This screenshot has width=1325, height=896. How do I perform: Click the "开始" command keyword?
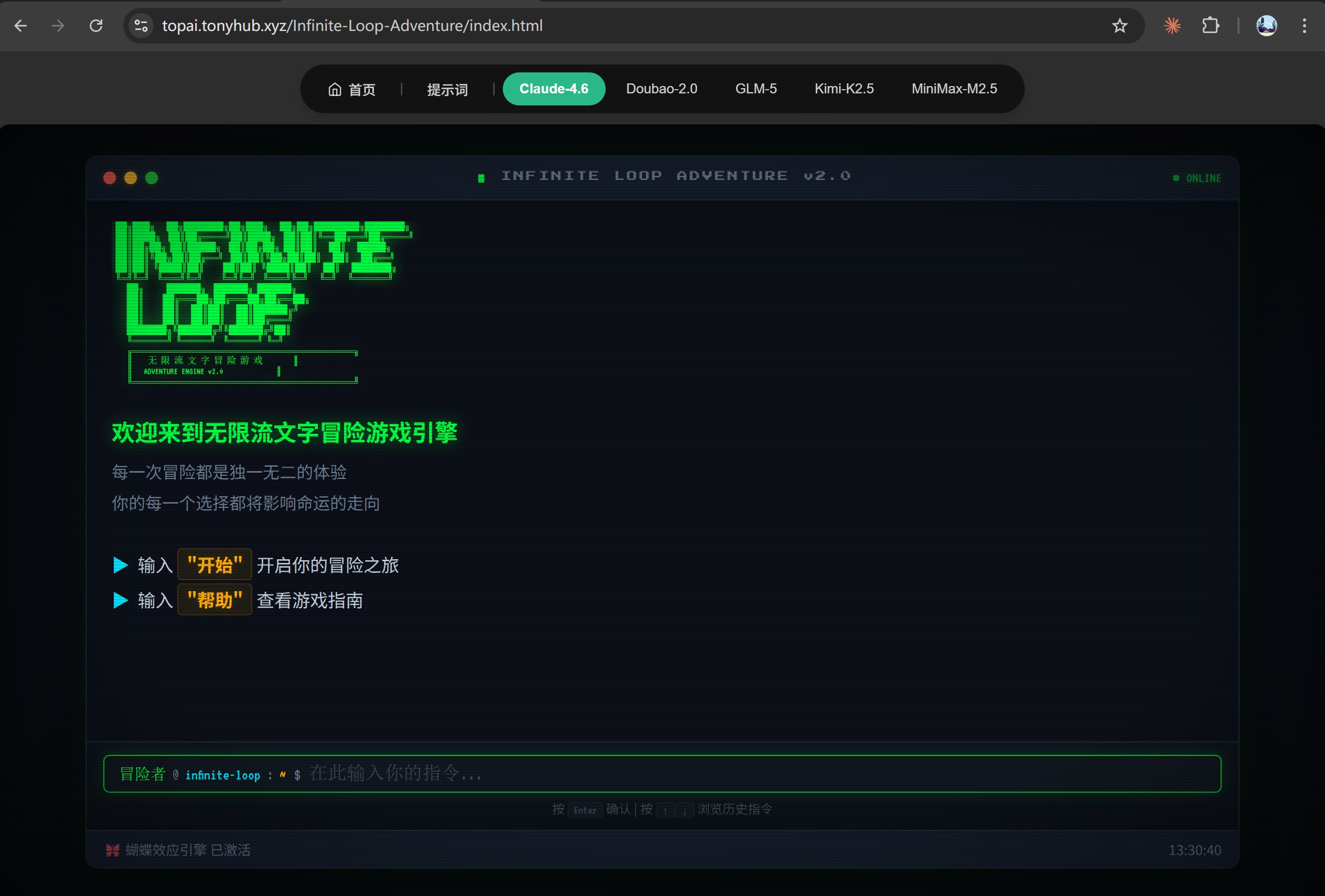click(215, 564)
